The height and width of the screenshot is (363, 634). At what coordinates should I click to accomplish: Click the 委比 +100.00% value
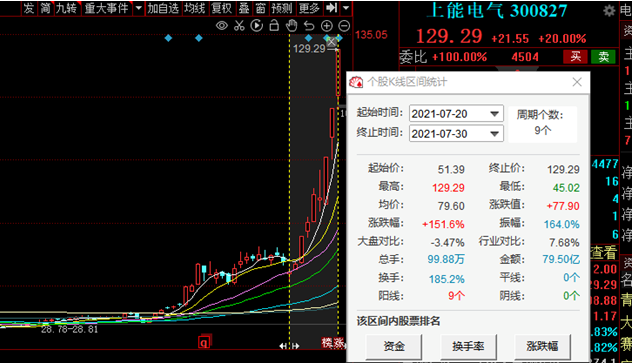coord(459,57)
